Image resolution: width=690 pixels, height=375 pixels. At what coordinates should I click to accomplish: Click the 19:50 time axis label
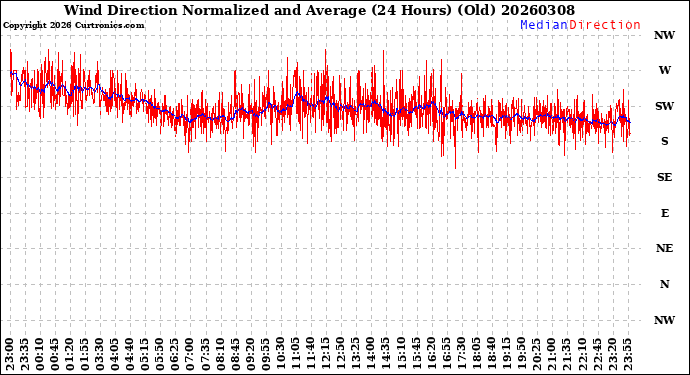521,355
